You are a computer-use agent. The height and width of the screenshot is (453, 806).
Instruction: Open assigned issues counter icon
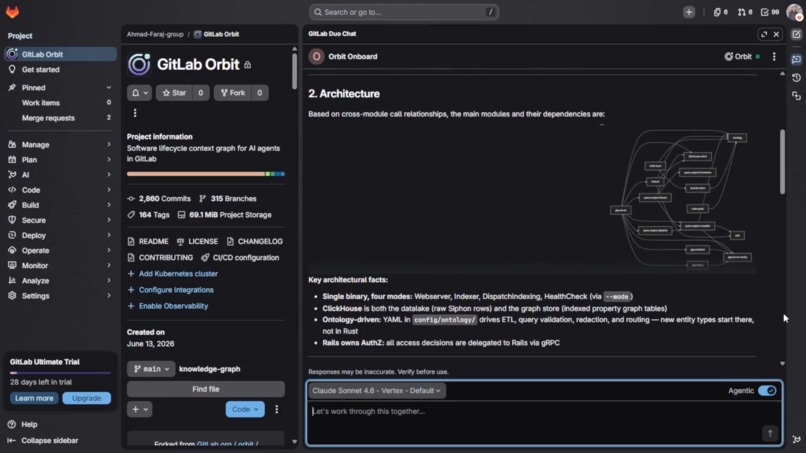[720, 12]
